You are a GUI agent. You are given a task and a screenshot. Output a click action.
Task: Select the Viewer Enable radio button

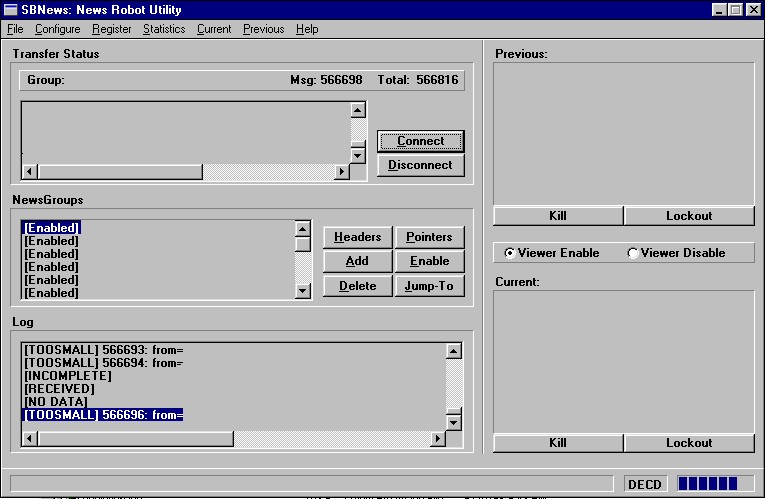[511, 253]
